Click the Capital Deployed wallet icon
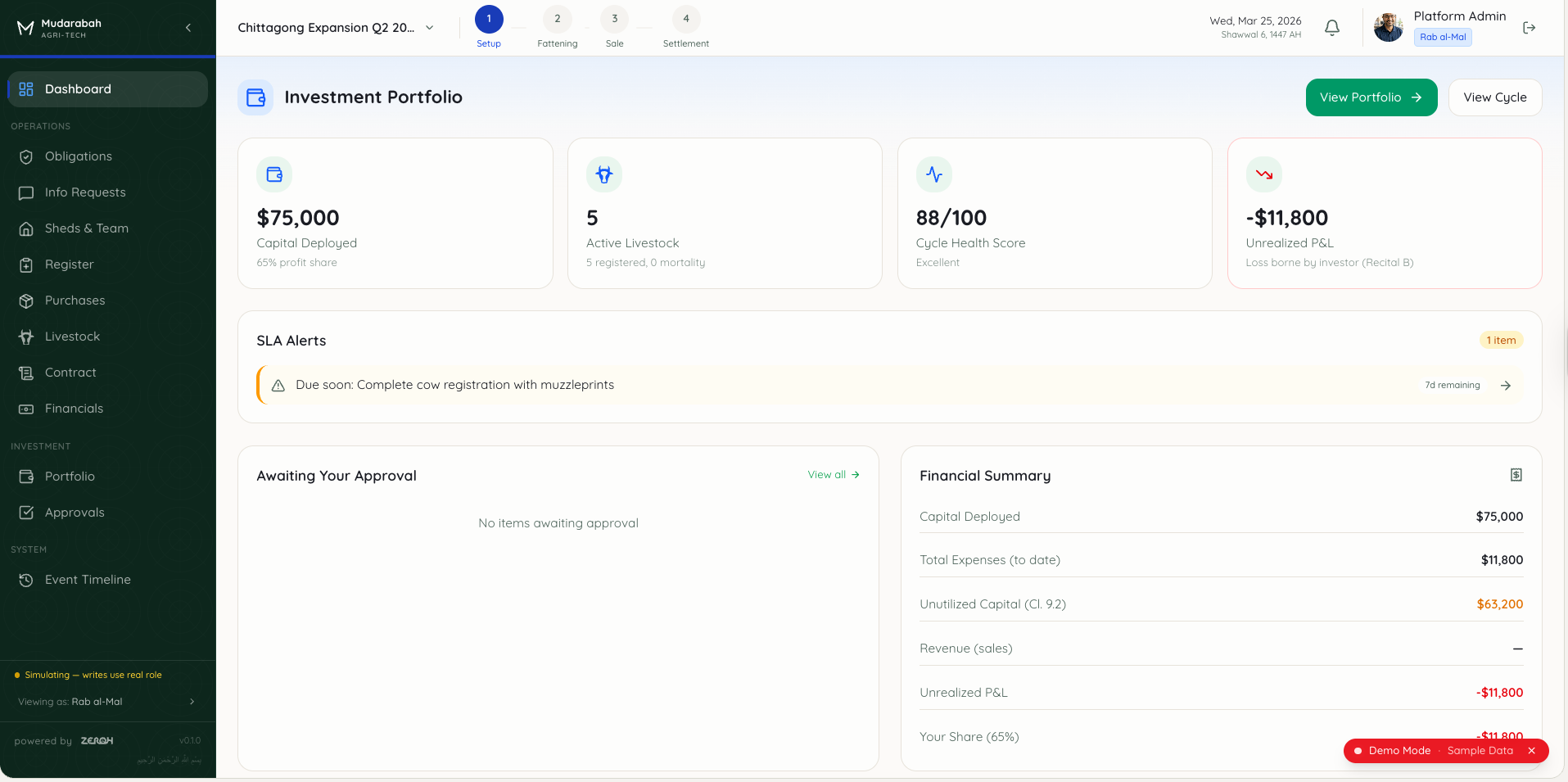Viewport: 1568px width, 782px height. pos(274,174)
